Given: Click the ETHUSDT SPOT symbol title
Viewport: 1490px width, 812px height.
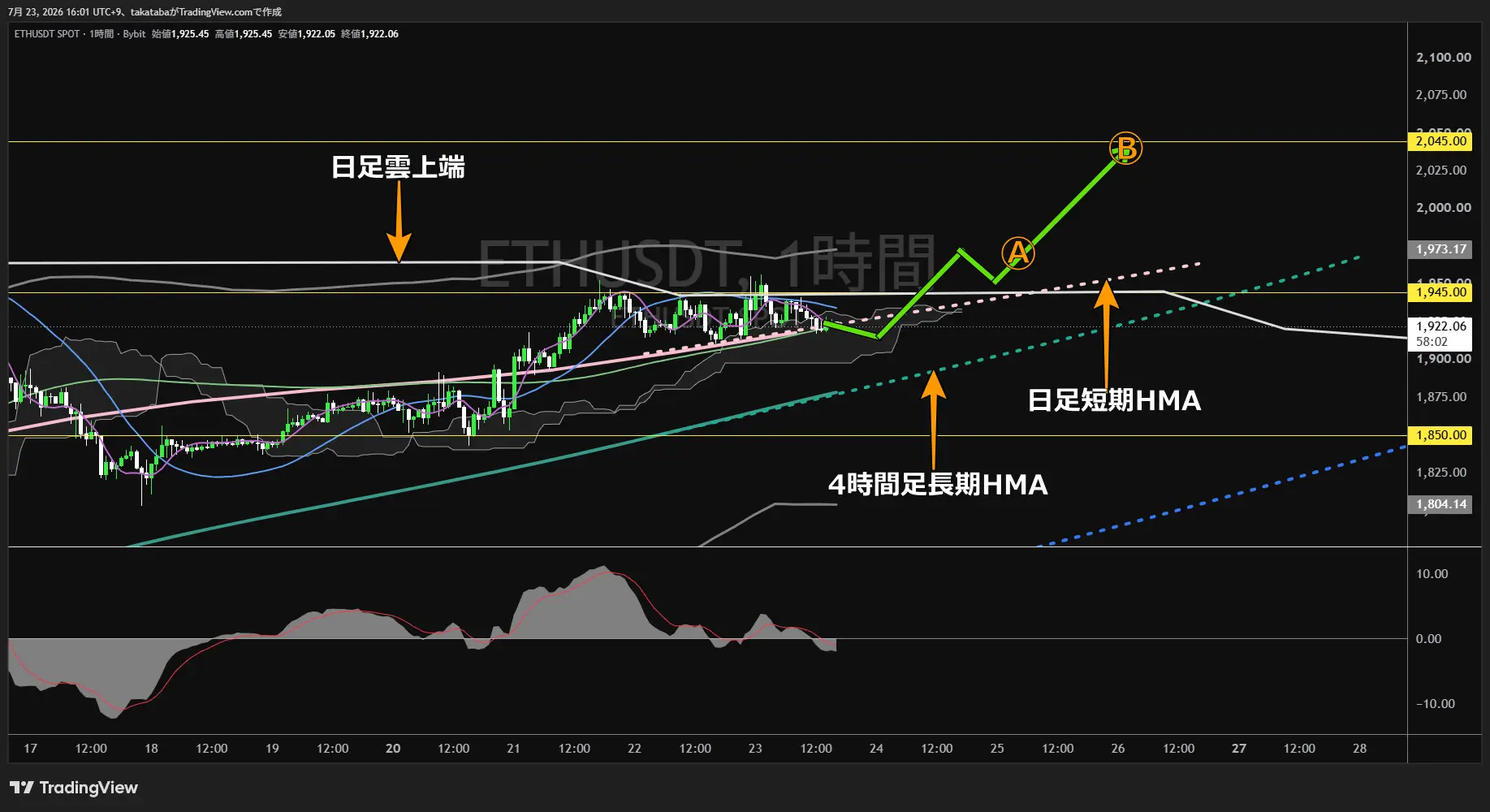Looking at the screenshot, I should coord(47,34).
